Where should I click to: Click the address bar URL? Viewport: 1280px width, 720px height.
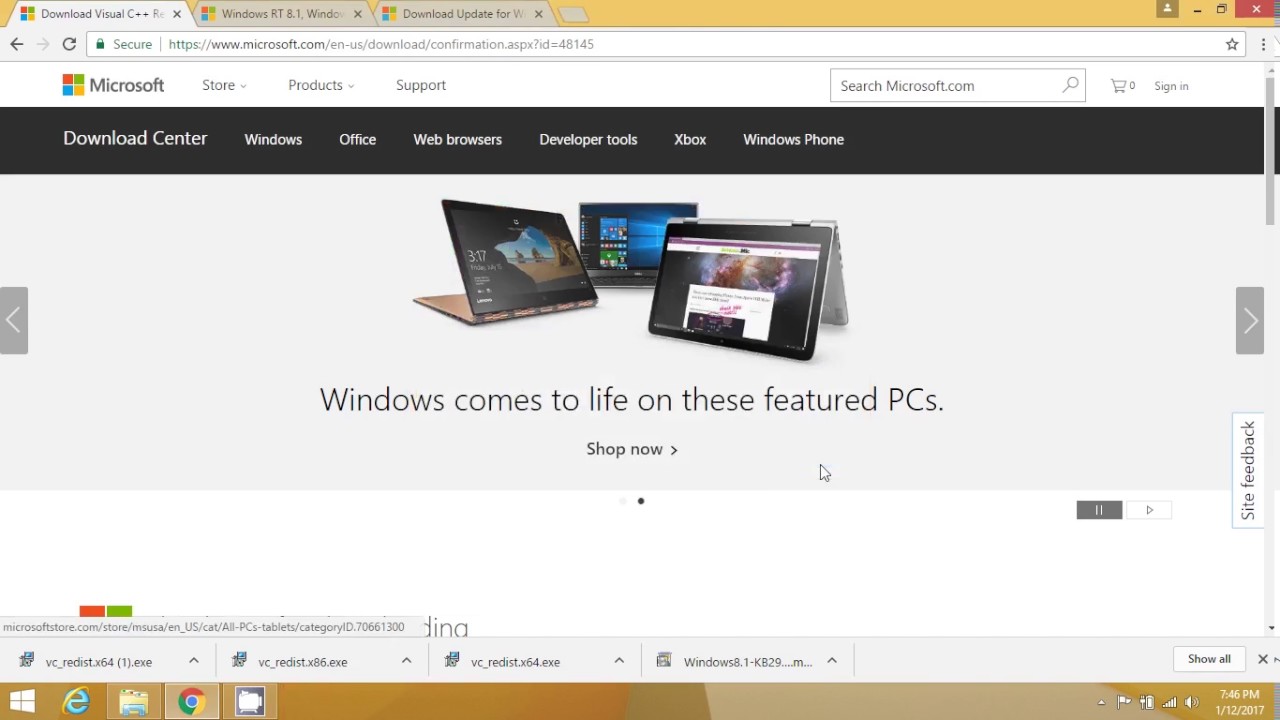(x=381, y=44)
